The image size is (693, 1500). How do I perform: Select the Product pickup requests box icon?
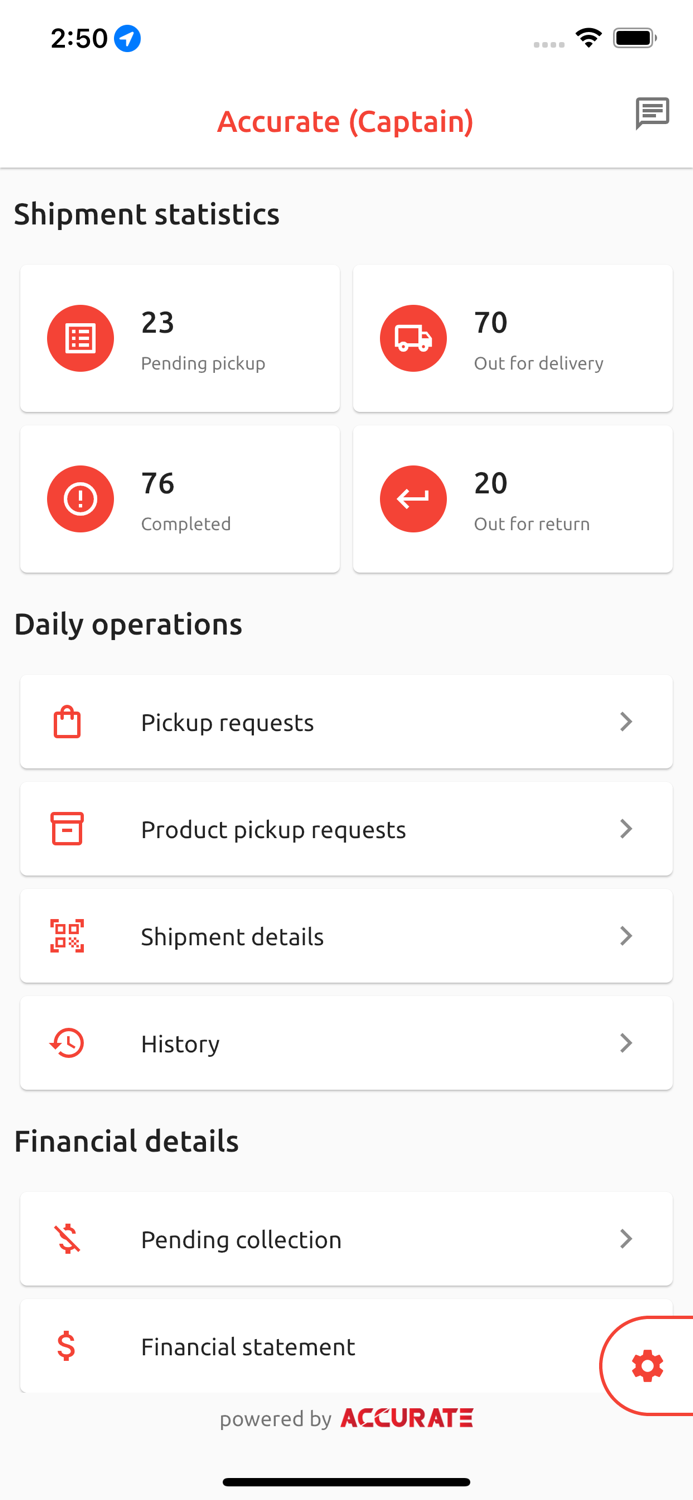click(x=66, y=828)
